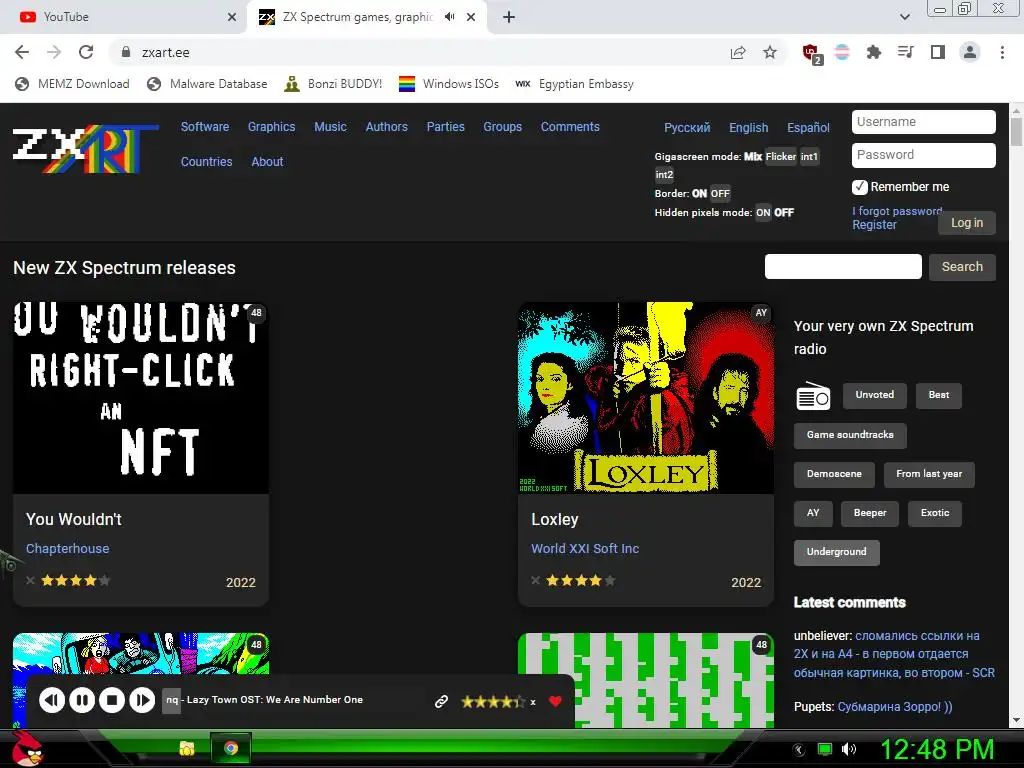The width and height of the screenshot is (1024, 768).
Task: Turn Hidden pixels mode ON
Action: (x=763, y=212)
